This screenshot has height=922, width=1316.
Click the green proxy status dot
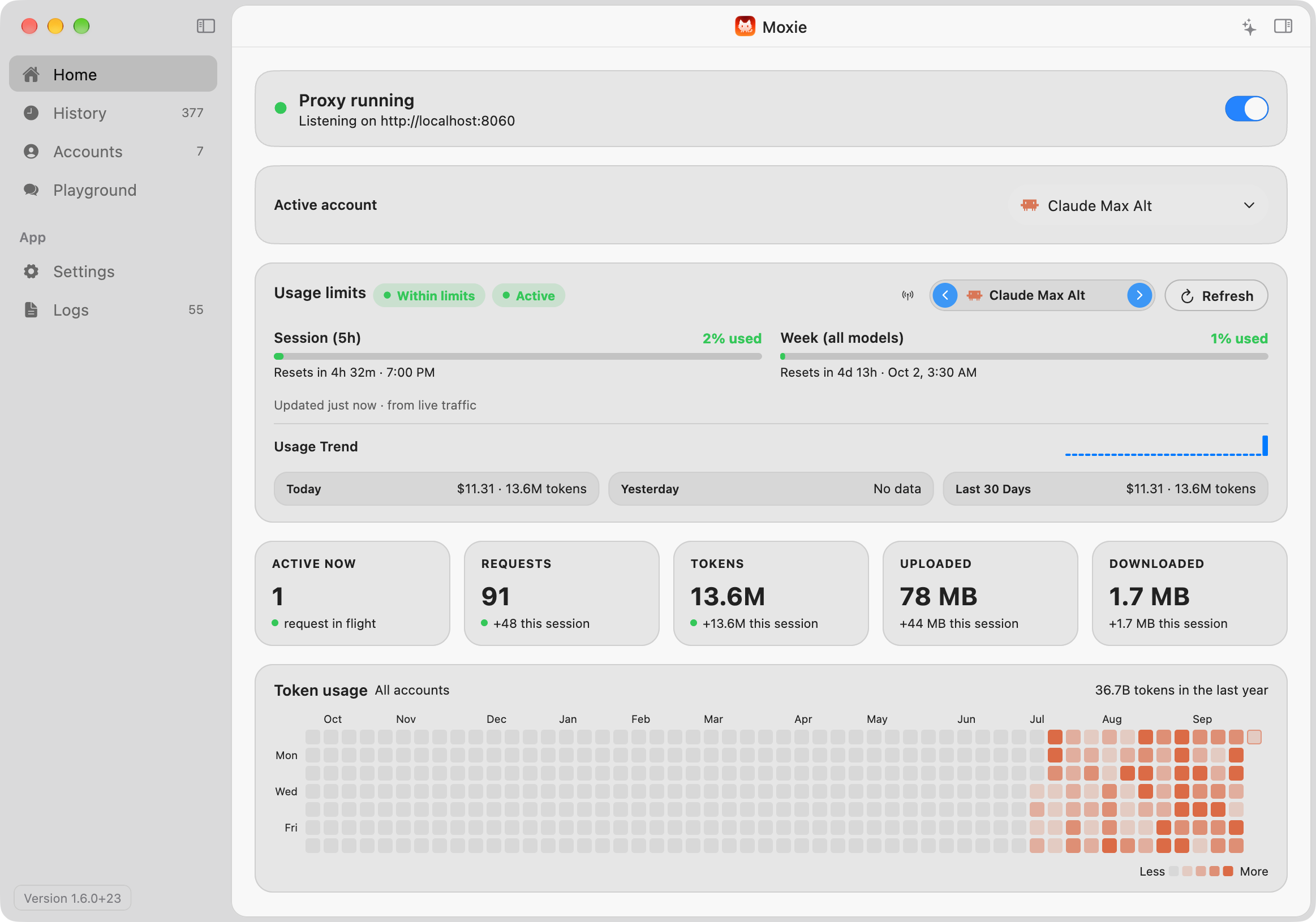(x=280, y=107)
